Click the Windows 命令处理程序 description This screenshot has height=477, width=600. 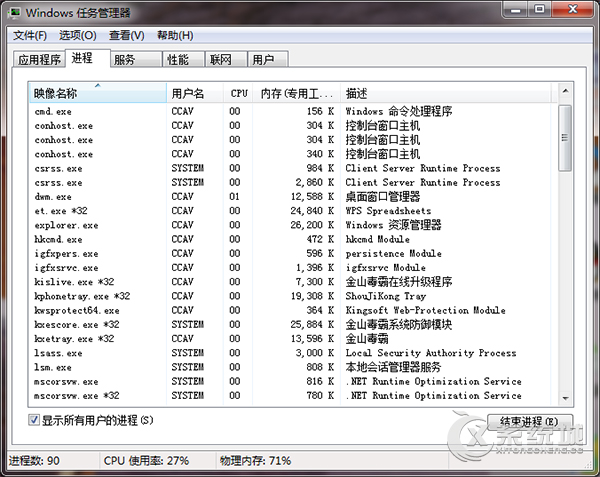coord(399,111)
